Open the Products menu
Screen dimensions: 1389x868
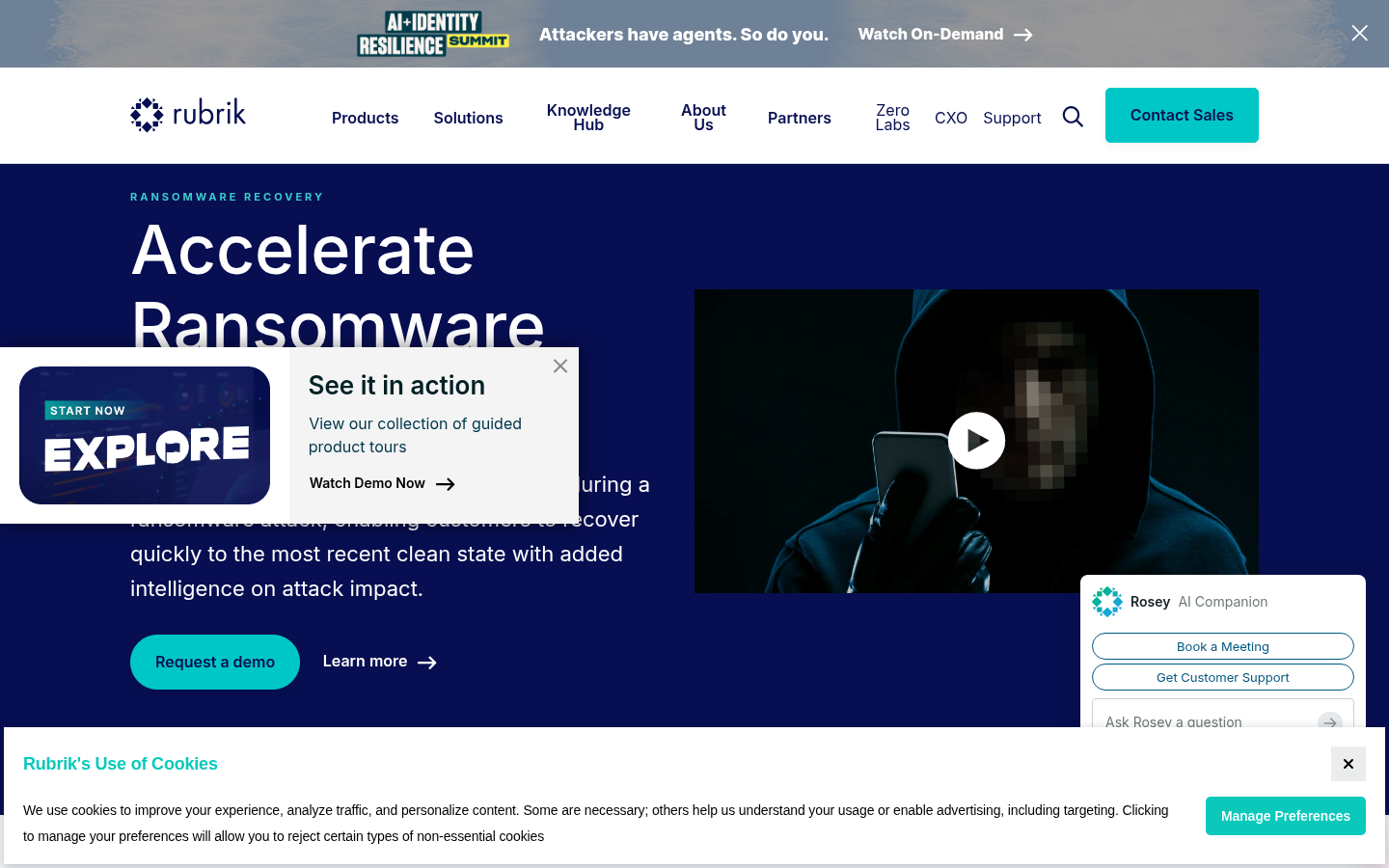(365, 118)
